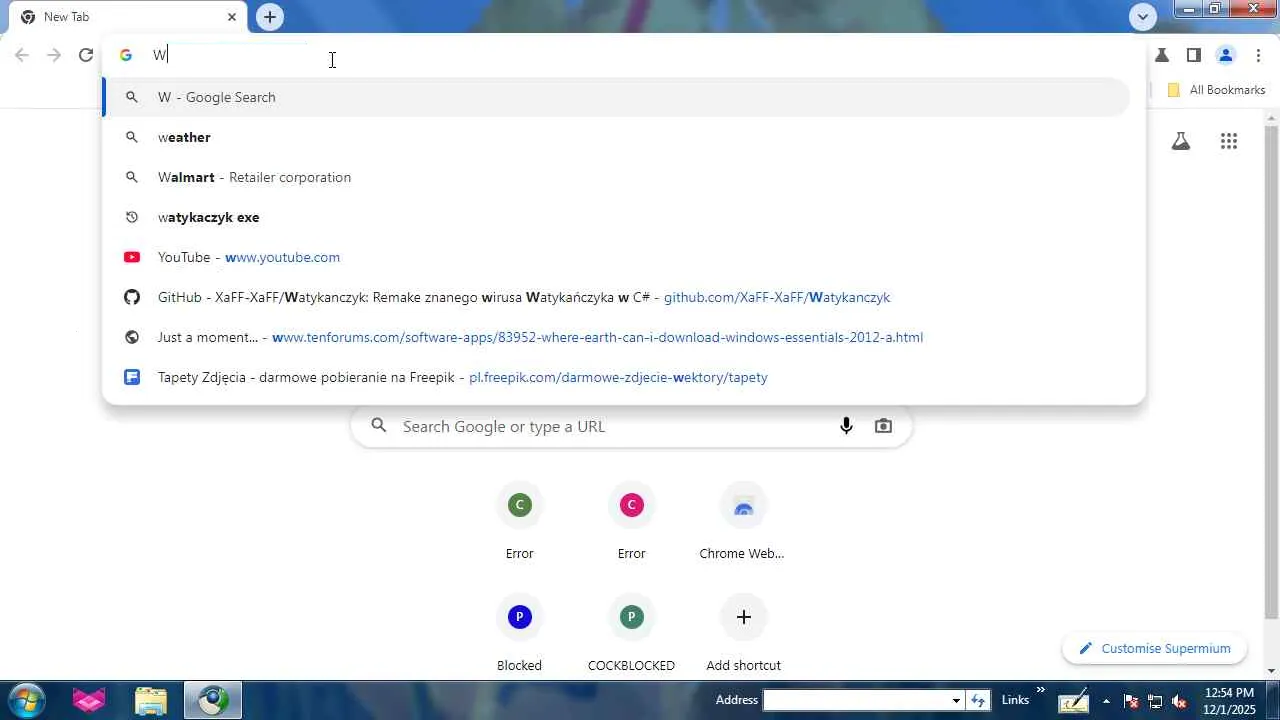The width and height of the screenshot is (1280, 720).
Task: Select the New Tab browser tab
Action: 128,17
